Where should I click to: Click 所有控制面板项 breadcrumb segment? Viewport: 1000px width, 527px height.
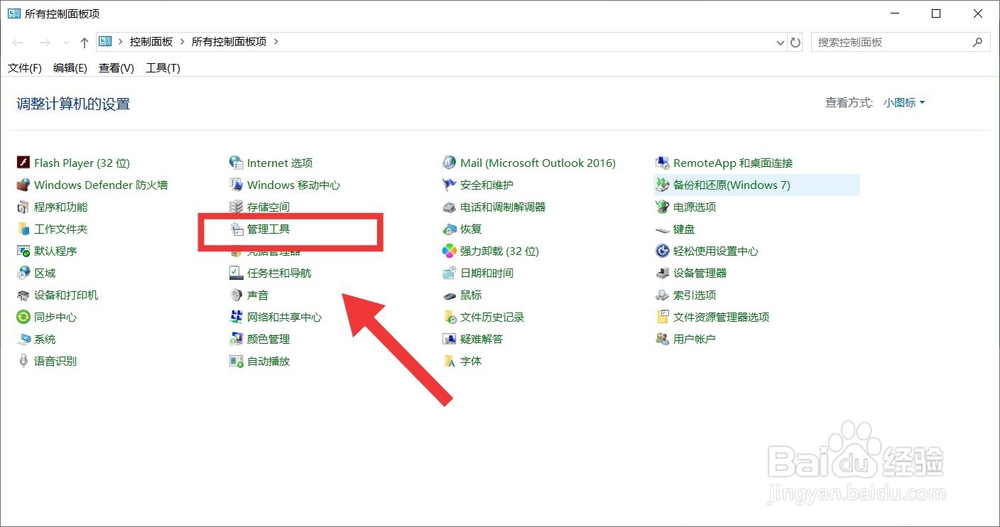(229, 41)
